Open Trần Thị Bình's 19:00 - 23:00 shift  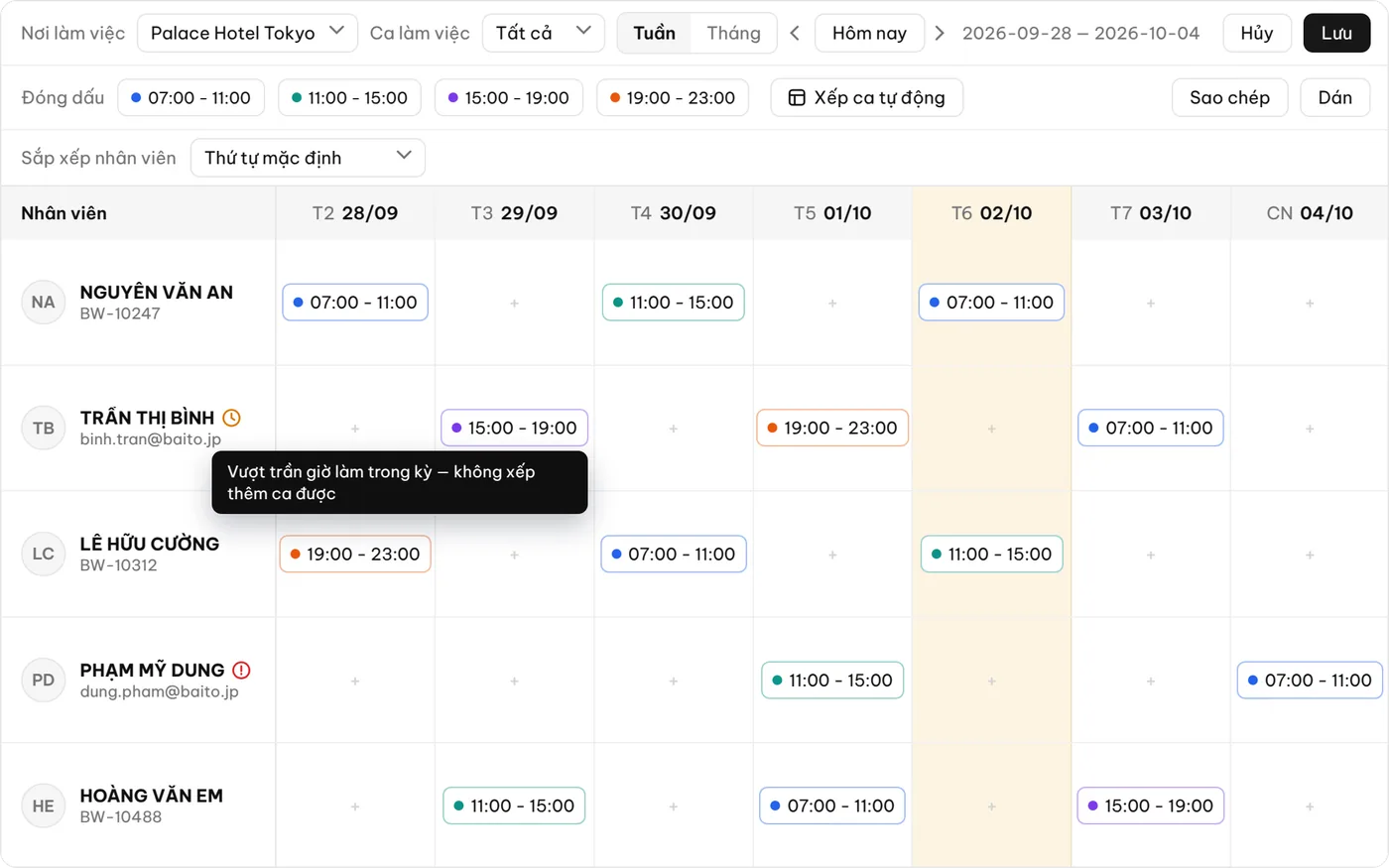point(832,428)
